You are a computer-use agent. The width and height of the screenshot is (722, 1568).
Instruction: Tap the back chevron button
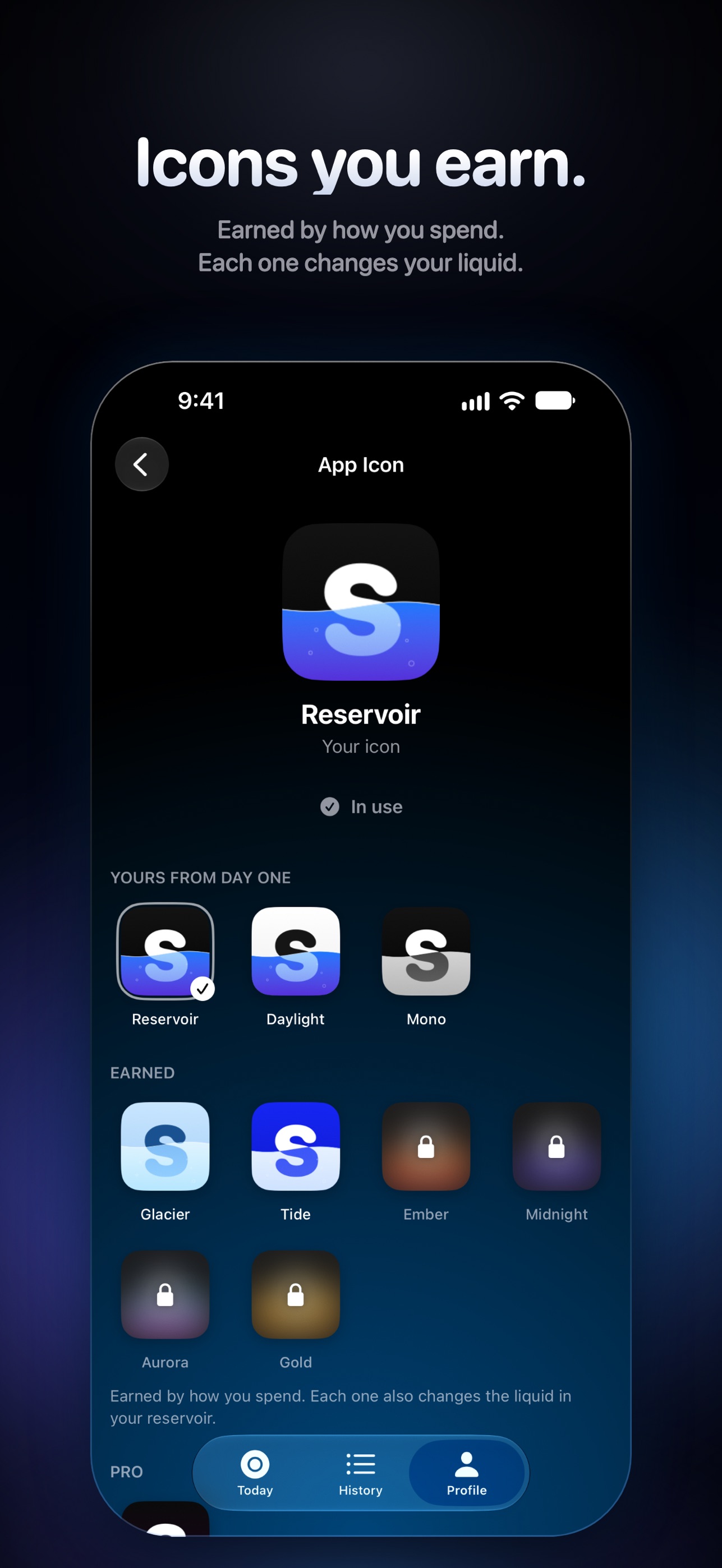point(141,464)
